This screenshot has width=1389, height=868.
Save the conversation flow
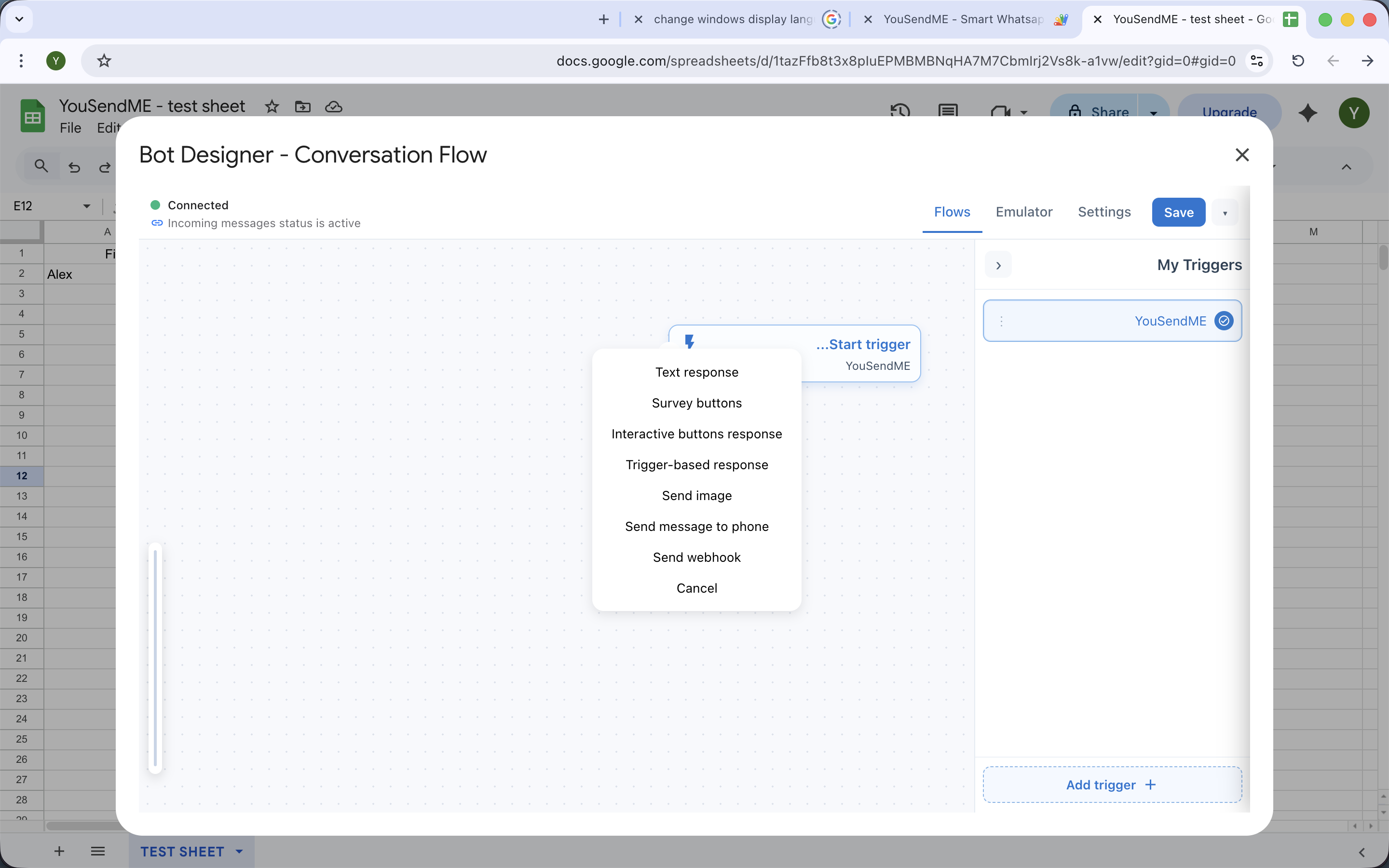coord(1178,212)
